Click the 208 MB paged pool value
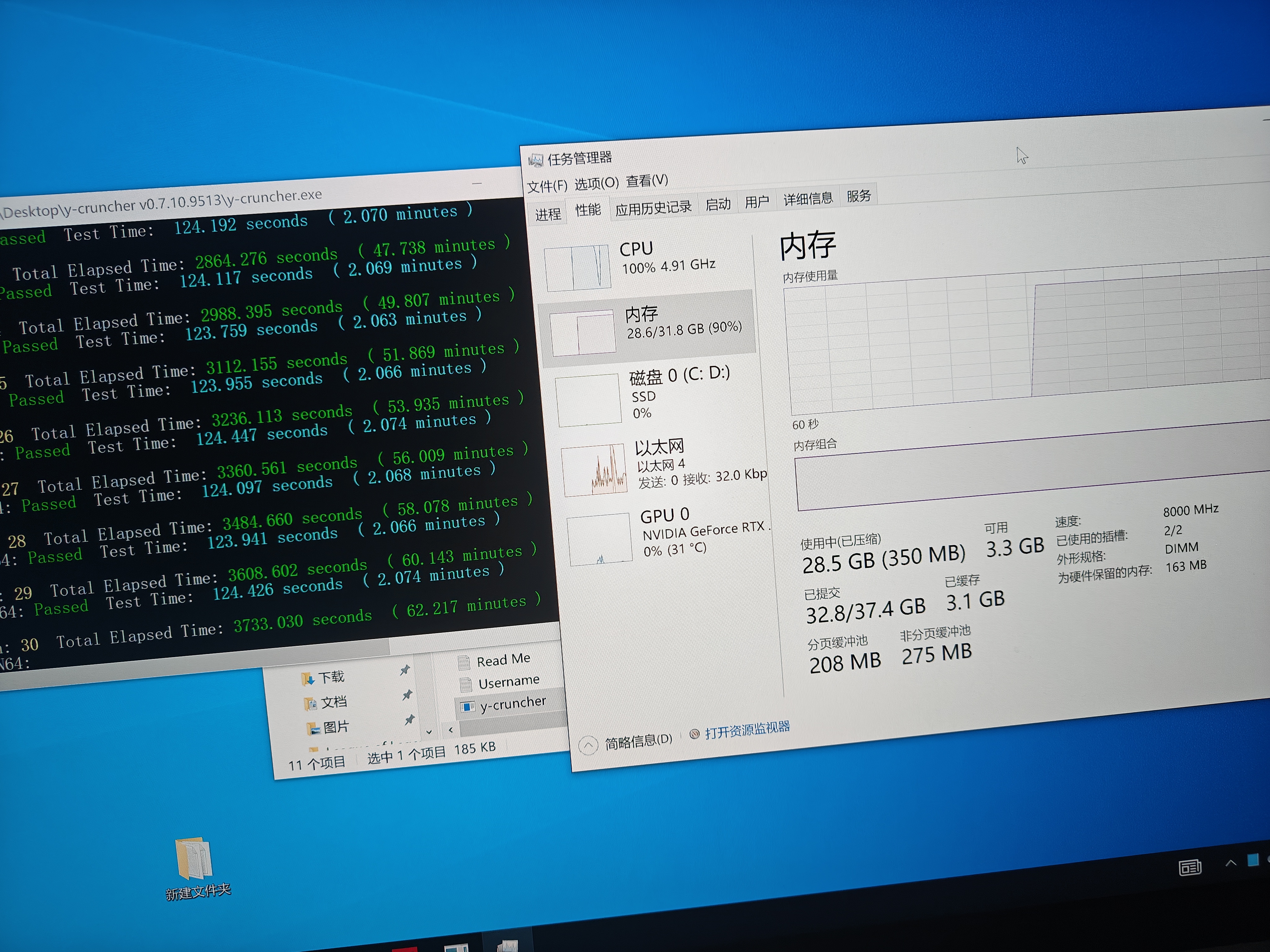This screenshot has width=1270, height=952. [845, 662]
